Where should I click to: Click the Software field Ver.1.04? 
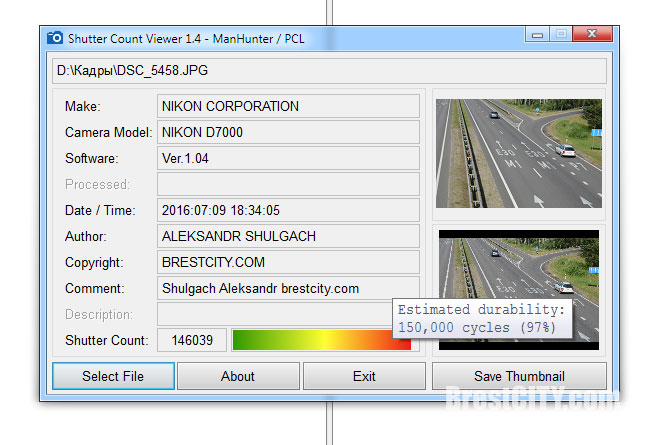tap(288, 158)
